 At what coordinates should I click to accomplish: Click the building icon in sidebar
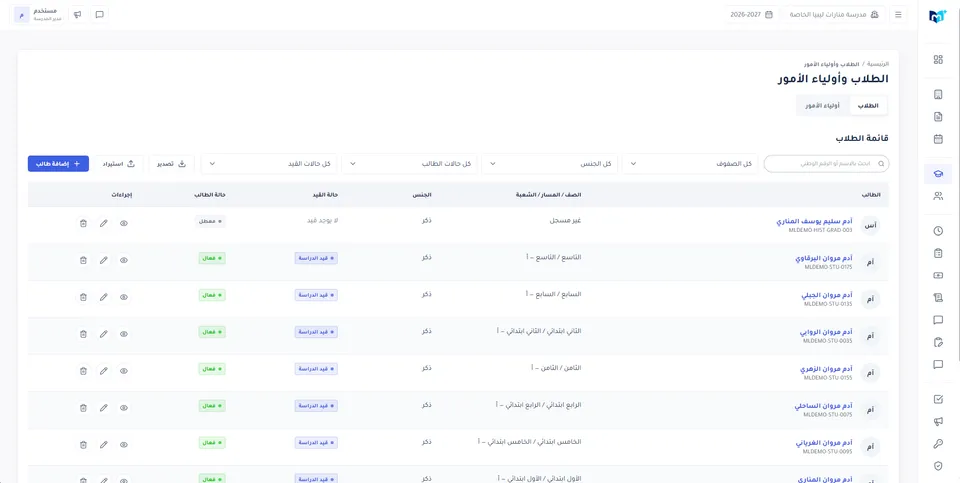click(x=938, y=94)
